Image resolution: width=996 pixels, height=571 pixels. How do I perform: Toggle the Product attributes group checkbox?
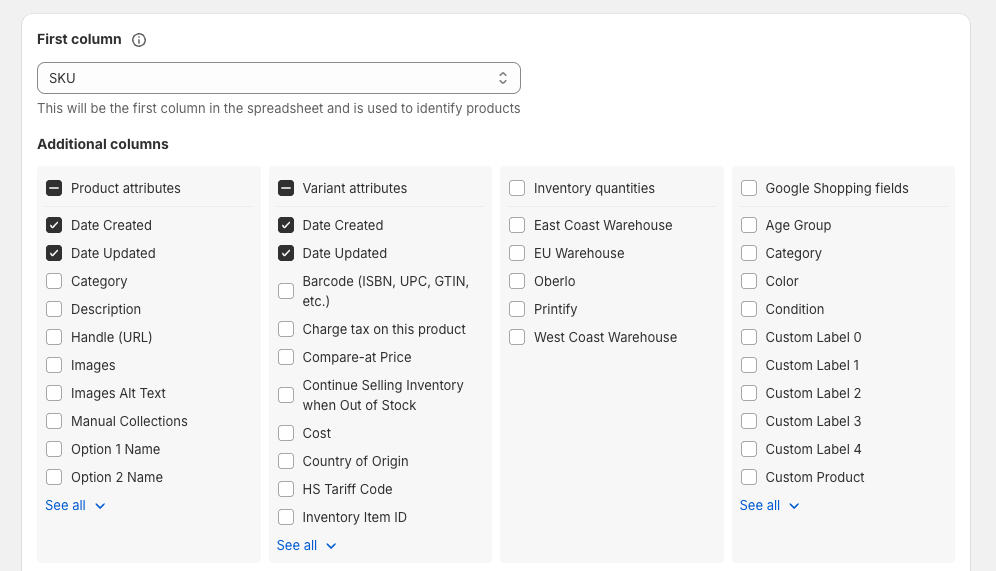54,188
